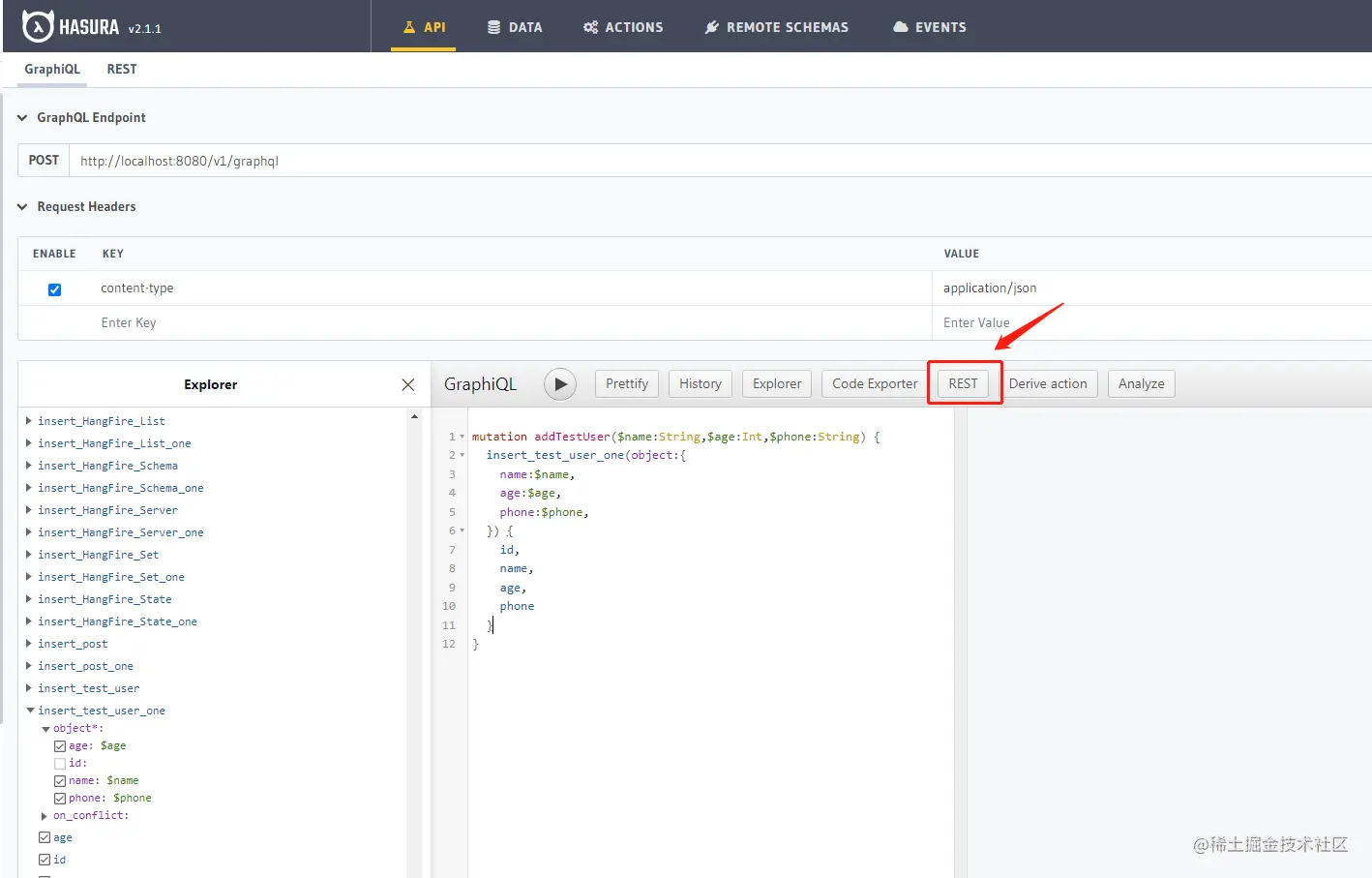Check the id: argument checkbox

tap(60, 764)
